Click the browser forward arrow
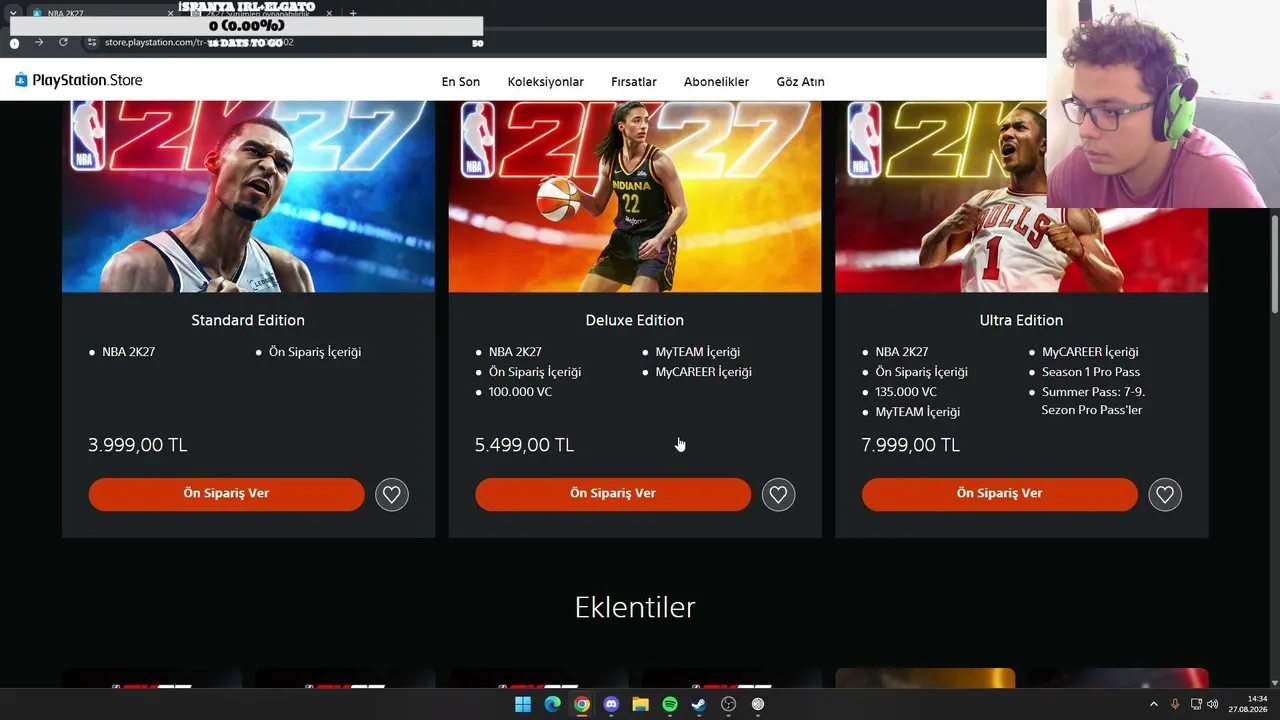Image resolution: width=1280 pixels, height=720 pixels. pyautogui.click(x=39, y=42)
